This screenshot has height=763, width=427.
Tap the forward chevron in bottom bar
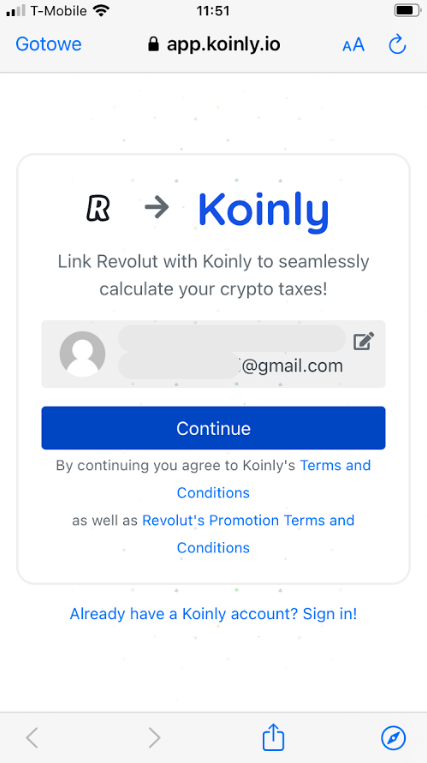coord(154,738)
